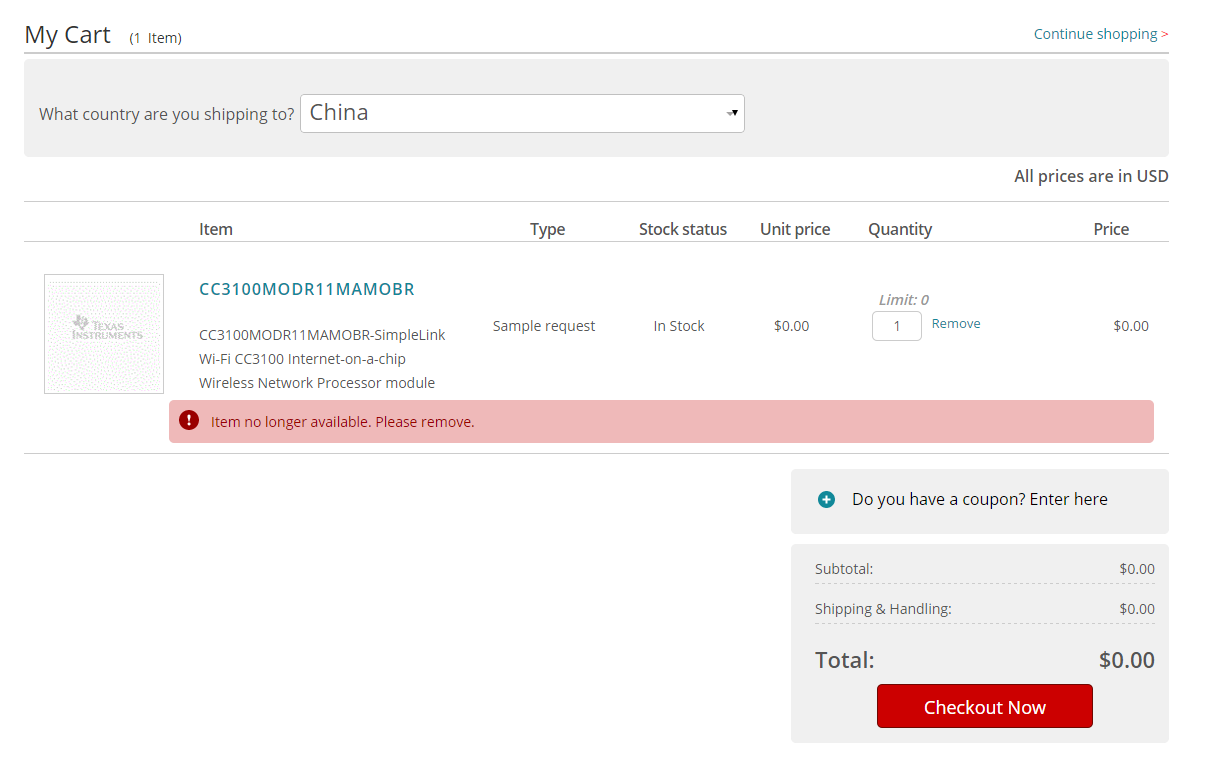The width and height of the screenshot is (1223, 764).
Task: Click the plus icon beside coupon prompt
Action: (826, 500)
